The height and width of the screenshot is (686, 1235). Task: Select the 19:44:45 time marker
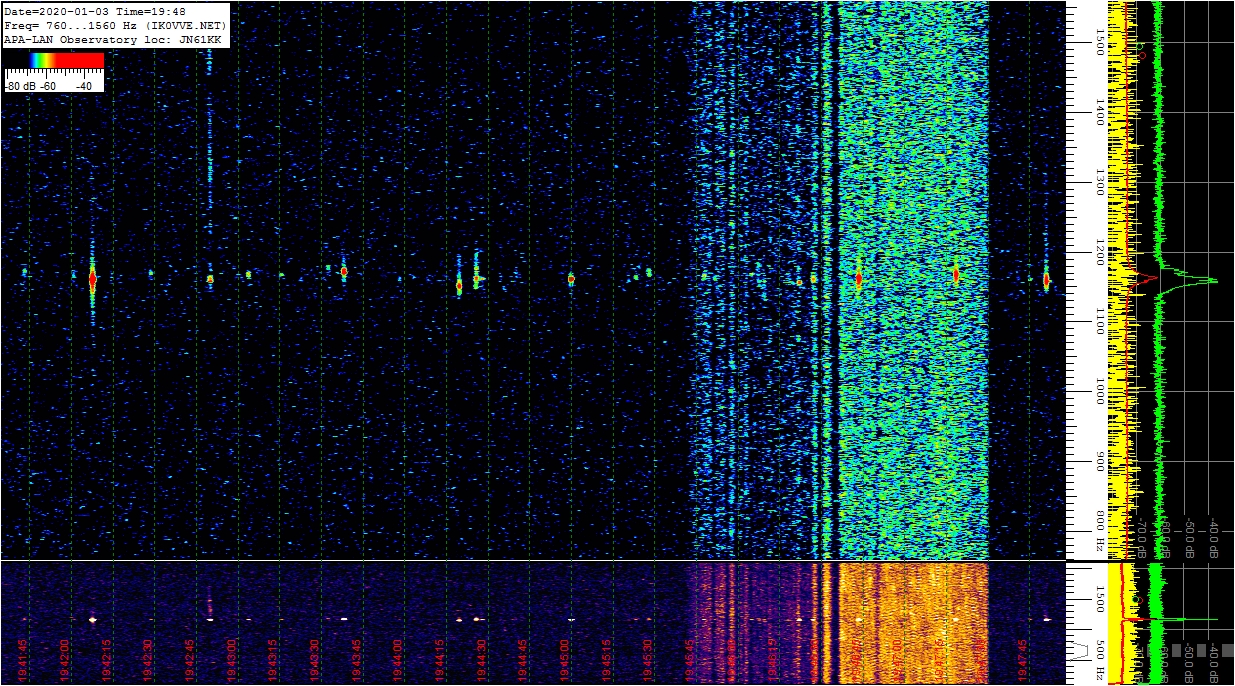tap(524, 660)
